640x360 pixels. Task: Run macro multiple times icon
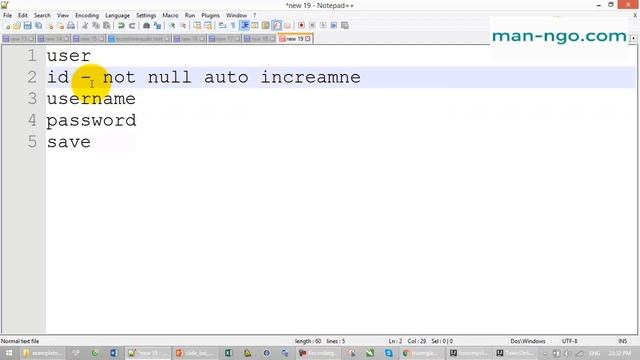pos(334,26)
